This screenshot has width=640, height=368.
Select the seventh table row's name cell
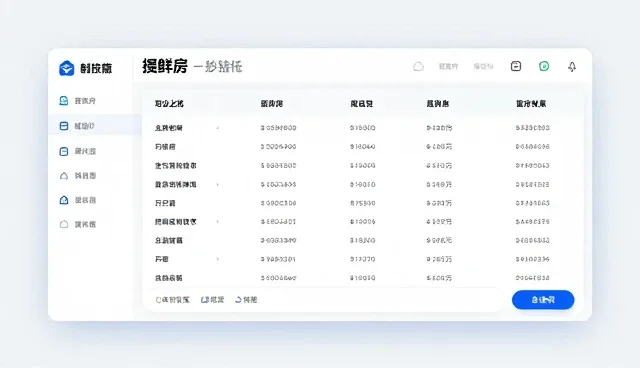(169, 240)
